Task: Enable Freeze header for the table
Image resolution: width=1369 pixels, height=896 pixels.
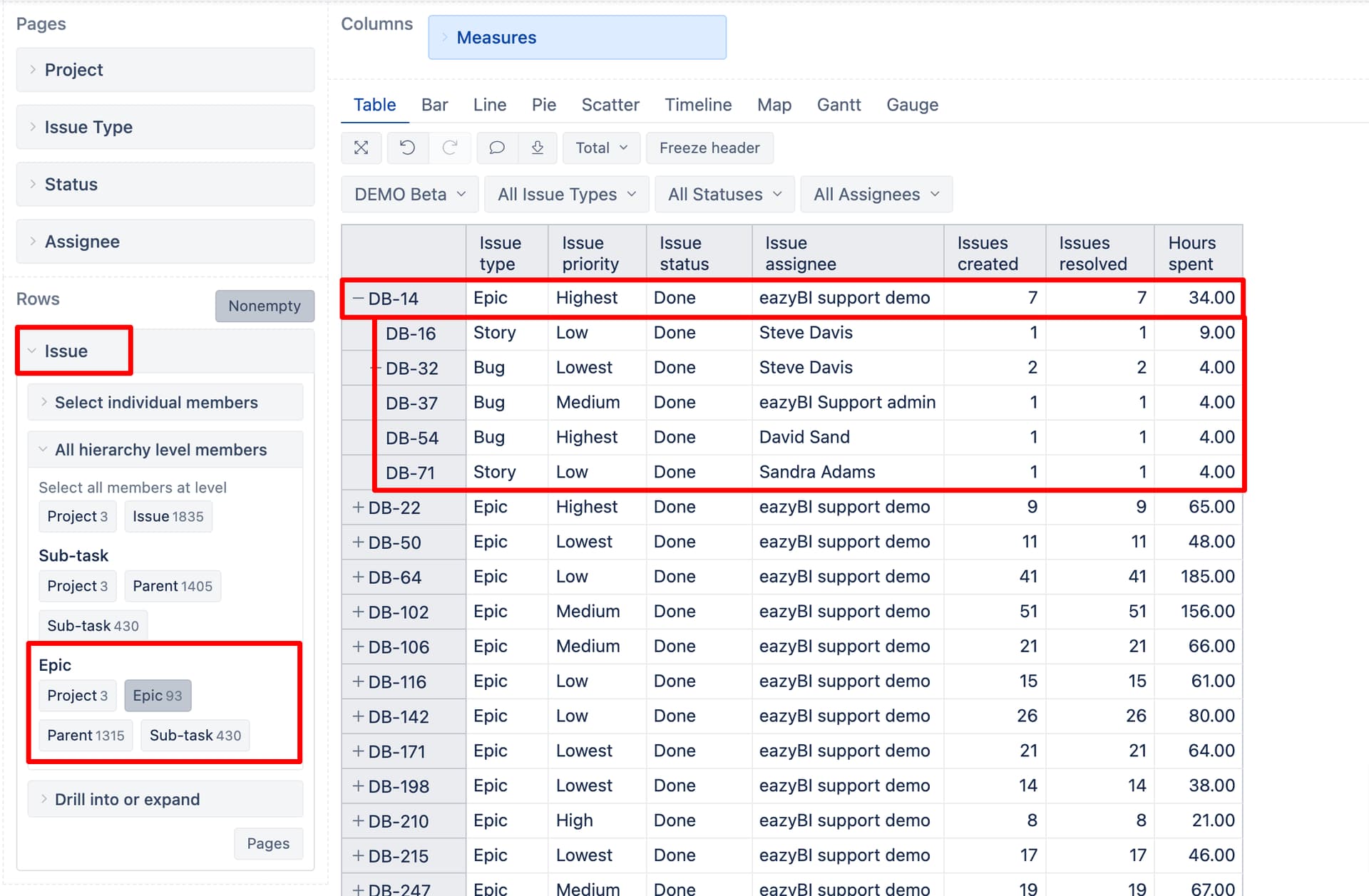Action: coord(709,148)
